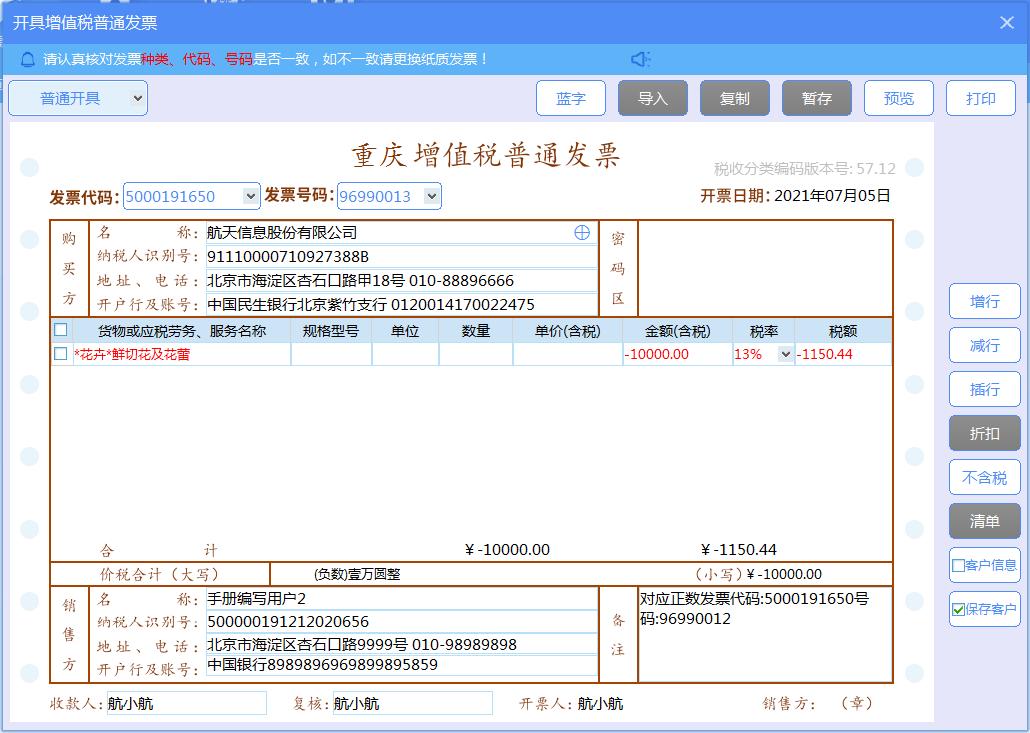
Task: Click the notification bell icon
Action: (x=26, y=59)
